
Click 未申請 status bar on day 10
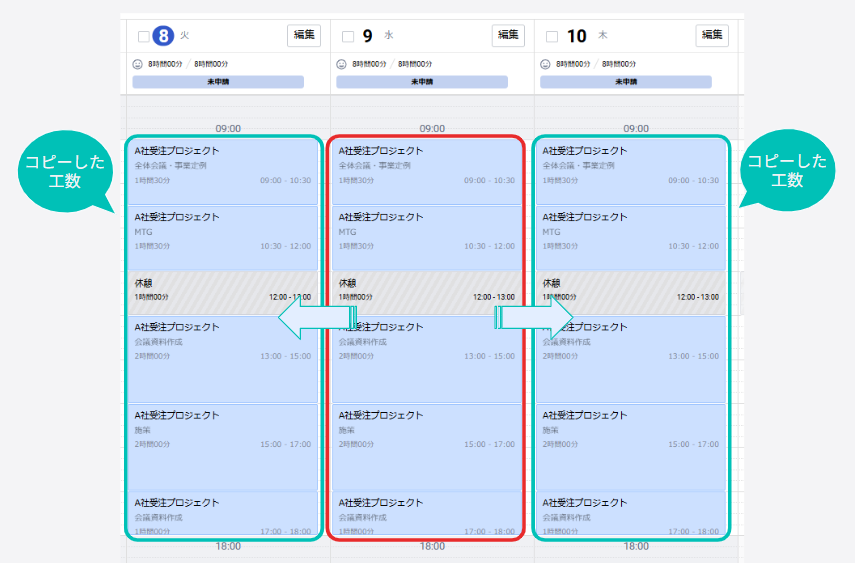pos(626,82)
